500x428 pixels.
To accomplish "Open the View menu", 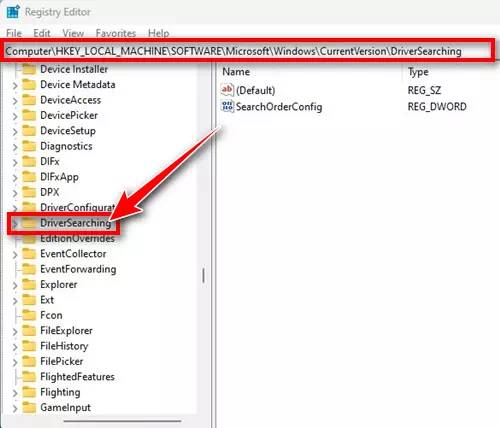I will click(x=73, y=33).
